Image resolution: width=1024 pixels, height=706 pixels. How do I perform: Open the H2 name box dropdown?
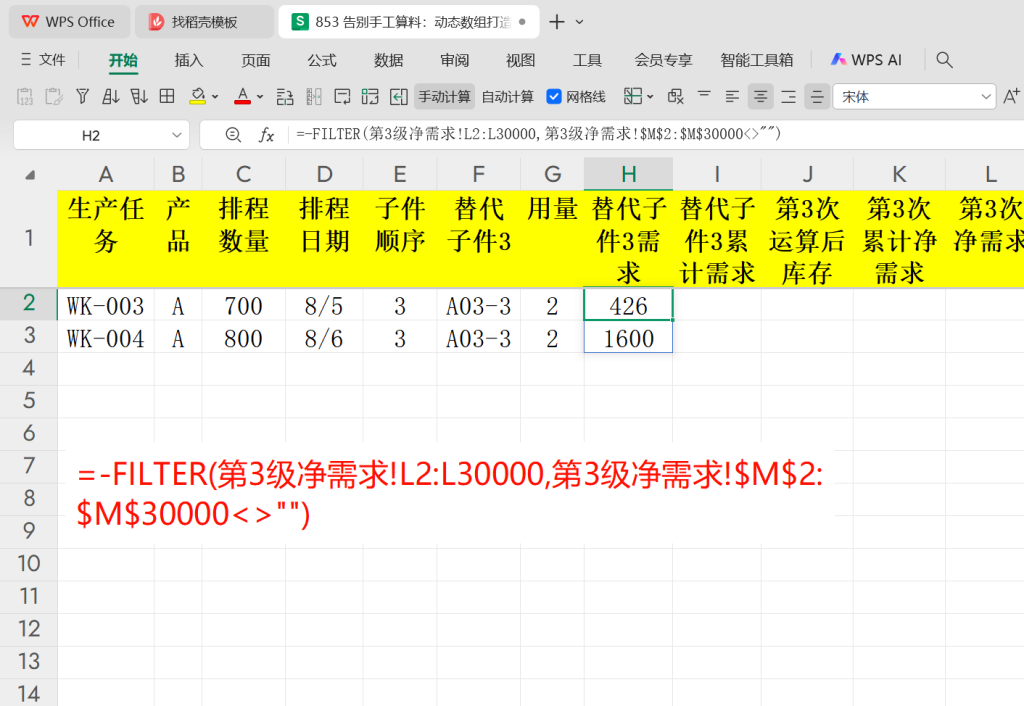point(176,135)
